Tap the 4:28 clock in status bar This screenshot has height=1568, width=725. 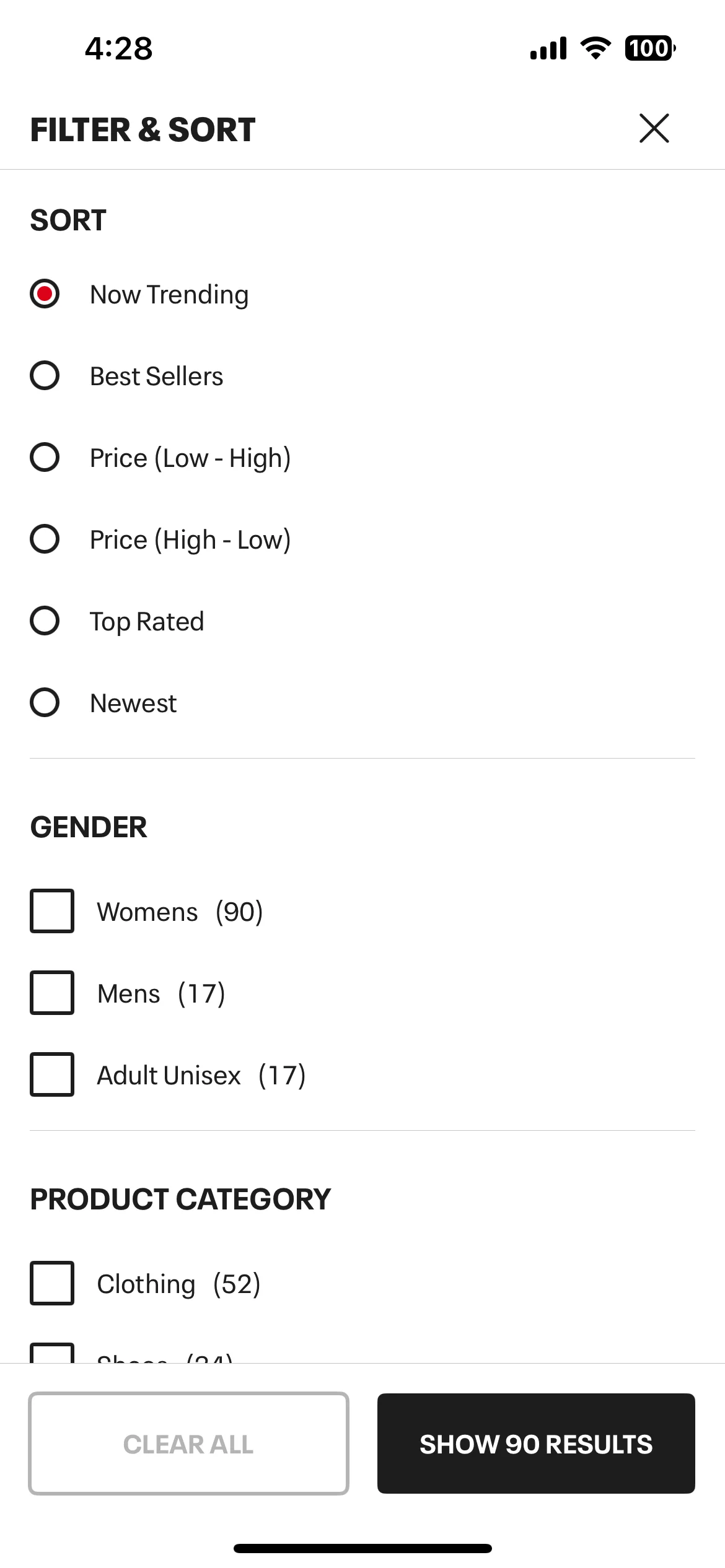[x=119, y=48]
